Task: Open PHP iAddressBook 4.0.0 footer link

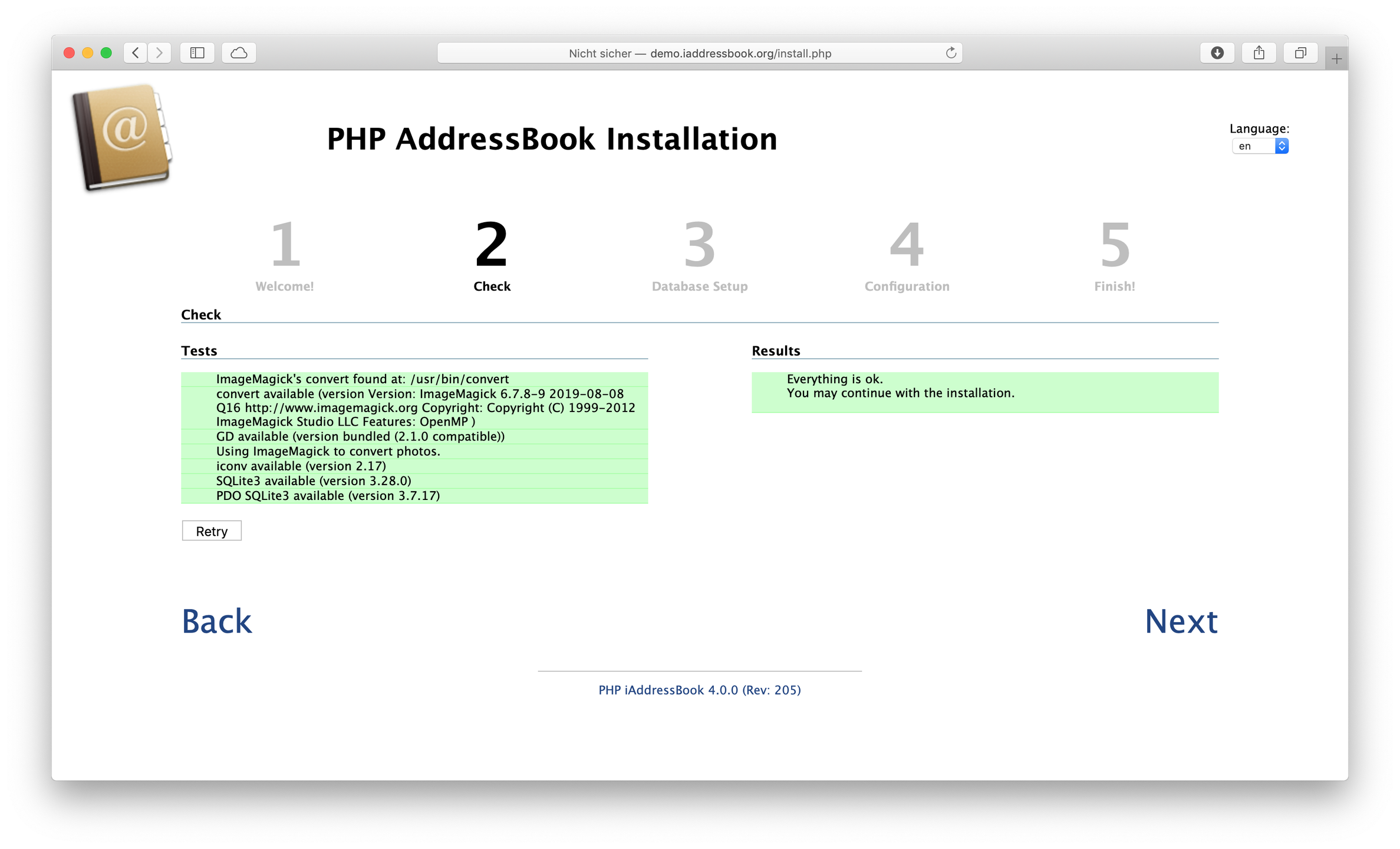Action: 699,690
